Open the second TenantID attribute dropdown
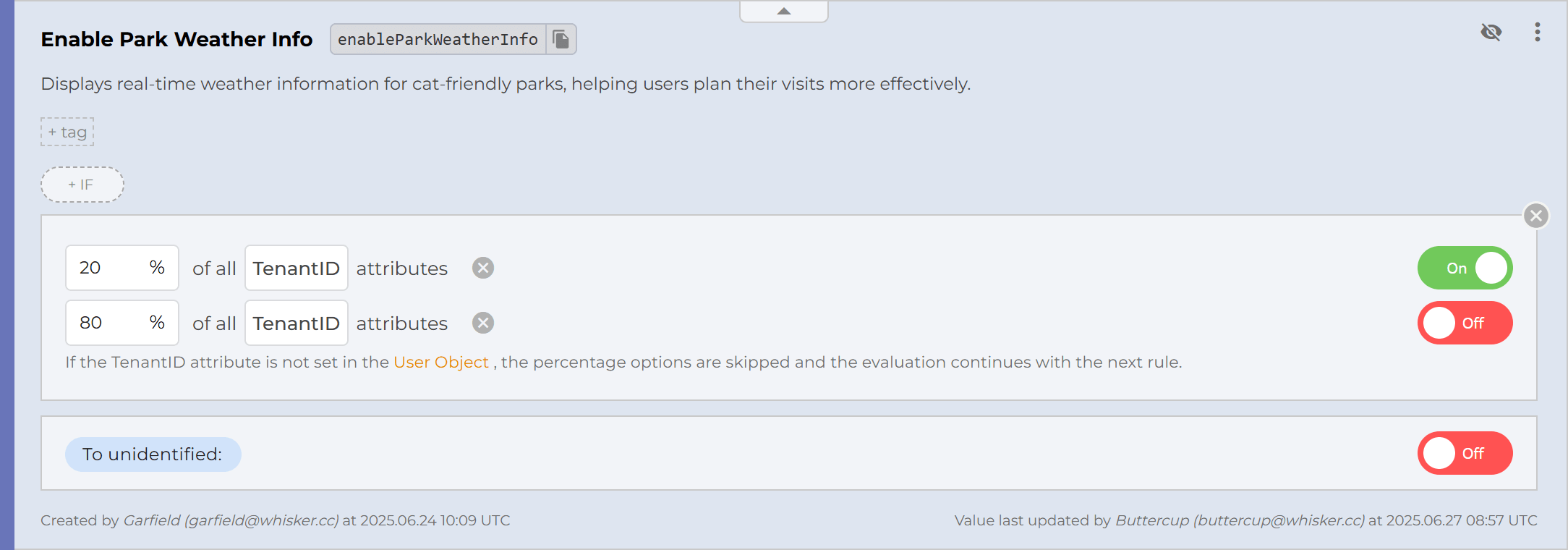The height and width of the screenshot is (550, 1568). point(296,323)
